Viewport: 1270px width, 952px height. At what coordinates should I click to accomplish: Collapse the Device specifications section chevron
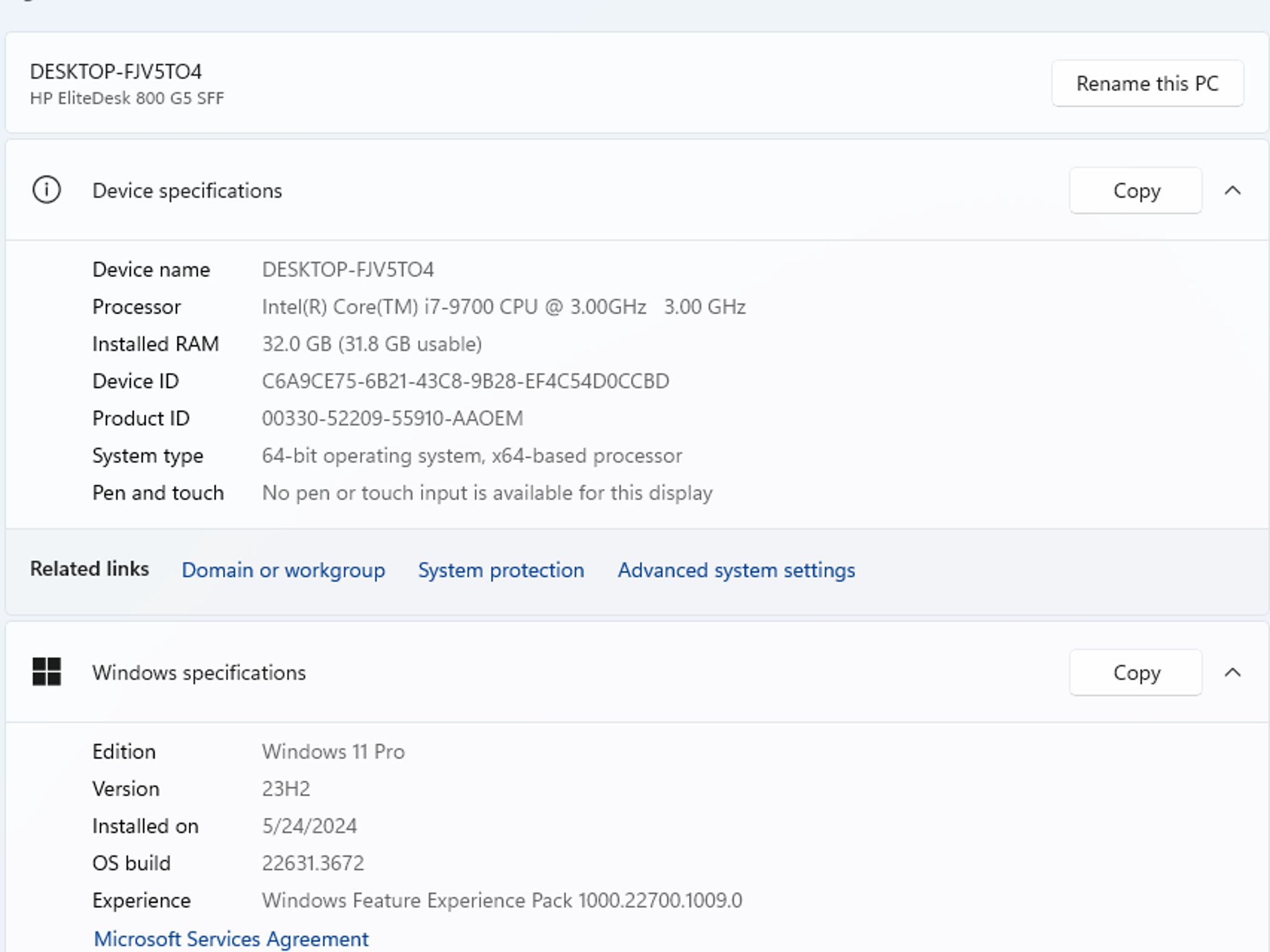point(1233,190)
